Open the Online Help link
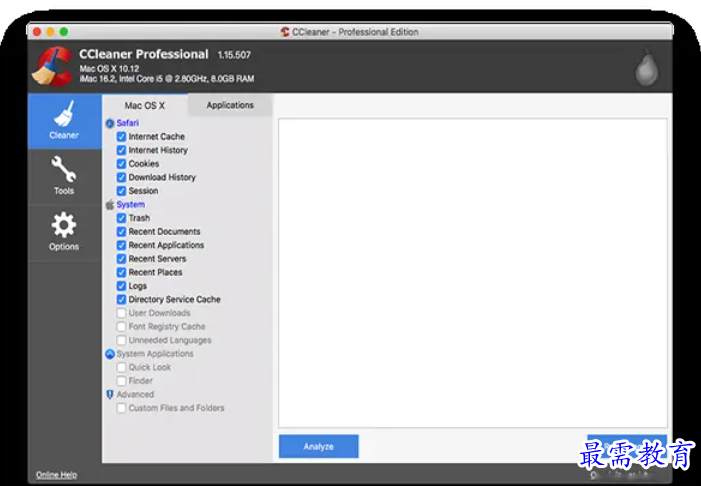Screen dimensions: 701x486 (x=56, y=475)
